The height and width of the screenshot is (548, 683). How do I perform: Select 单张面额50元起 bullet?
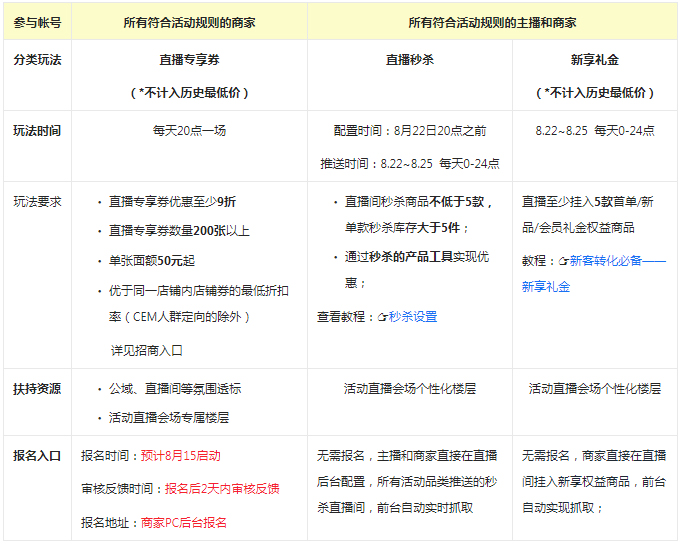pyautogui.click(x=152, y=261)
